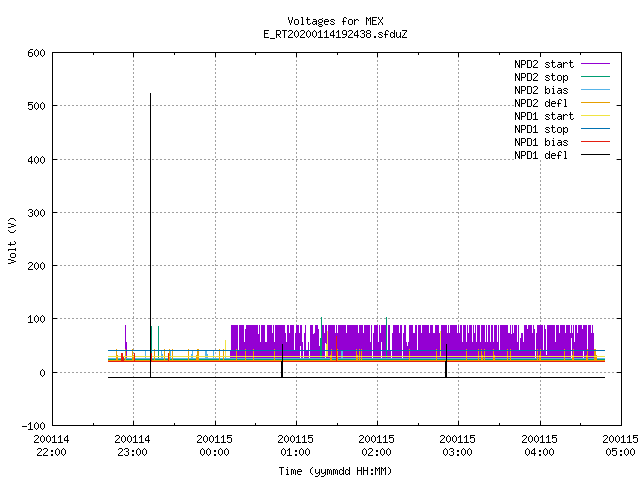Click the 200 tick label on Y axis
The image size is (640, 480).
coord(36,266)
